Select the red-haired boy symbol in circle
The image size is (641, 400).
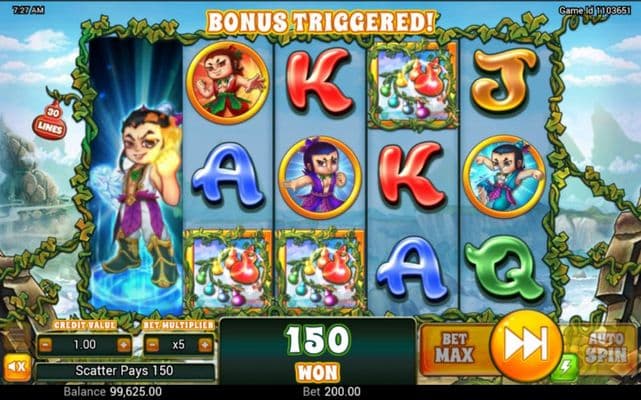pyautogui.click(x=227, y=83)
